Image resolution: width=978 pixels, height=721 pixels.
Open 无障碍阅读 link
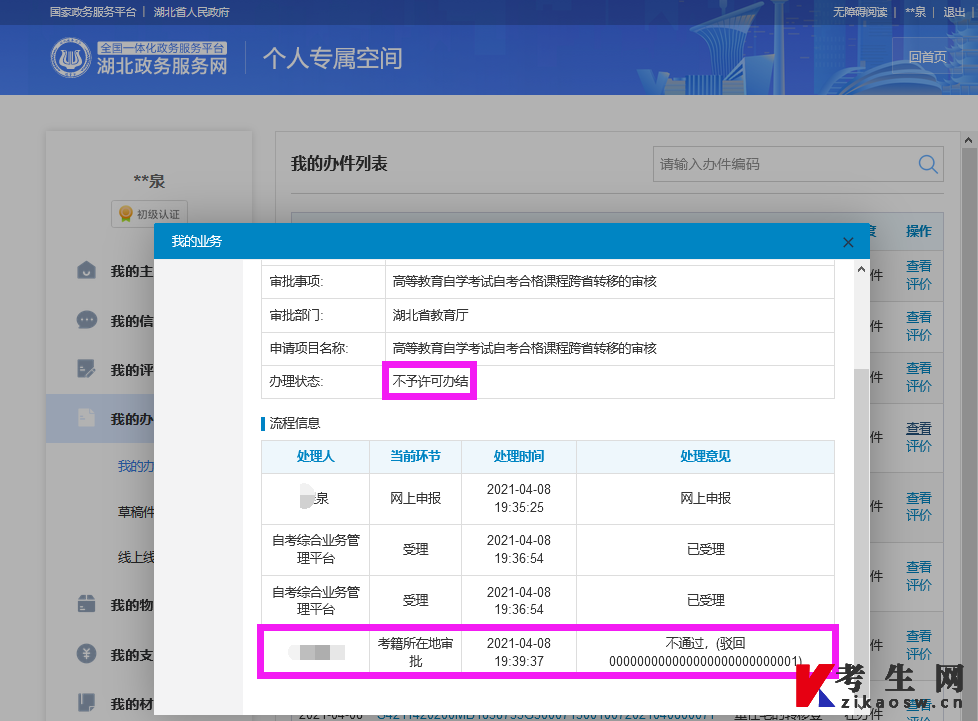coord(860,12)
